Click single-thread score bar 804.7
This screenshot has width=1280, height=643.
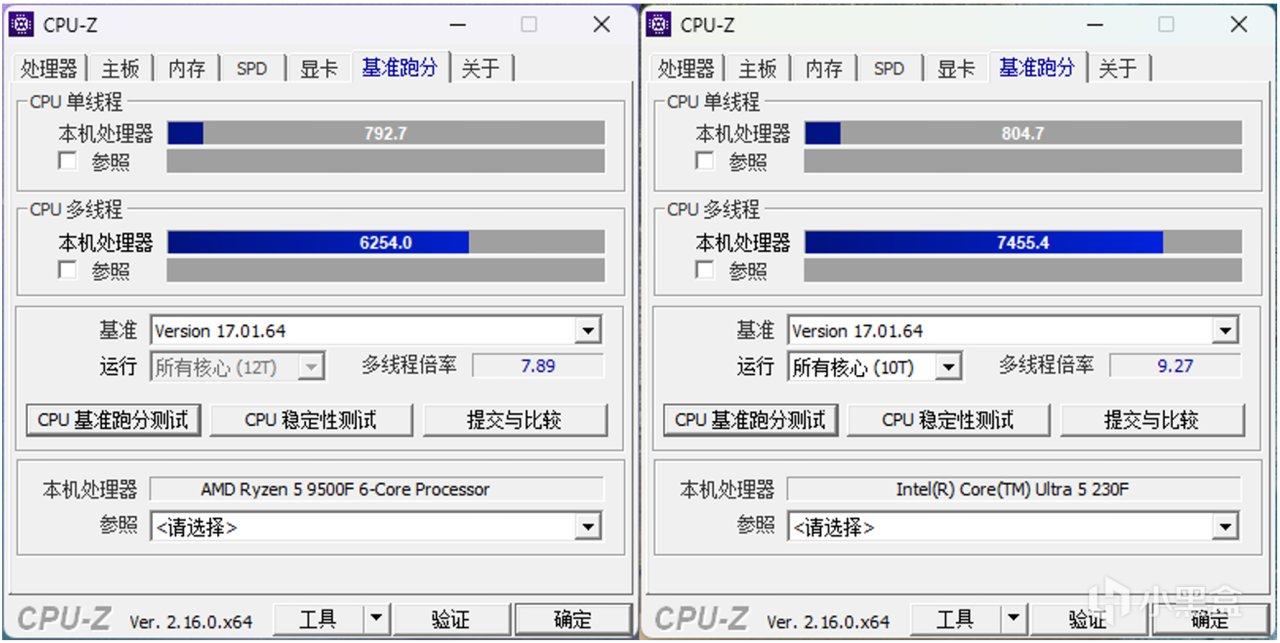pos(1023,133)
